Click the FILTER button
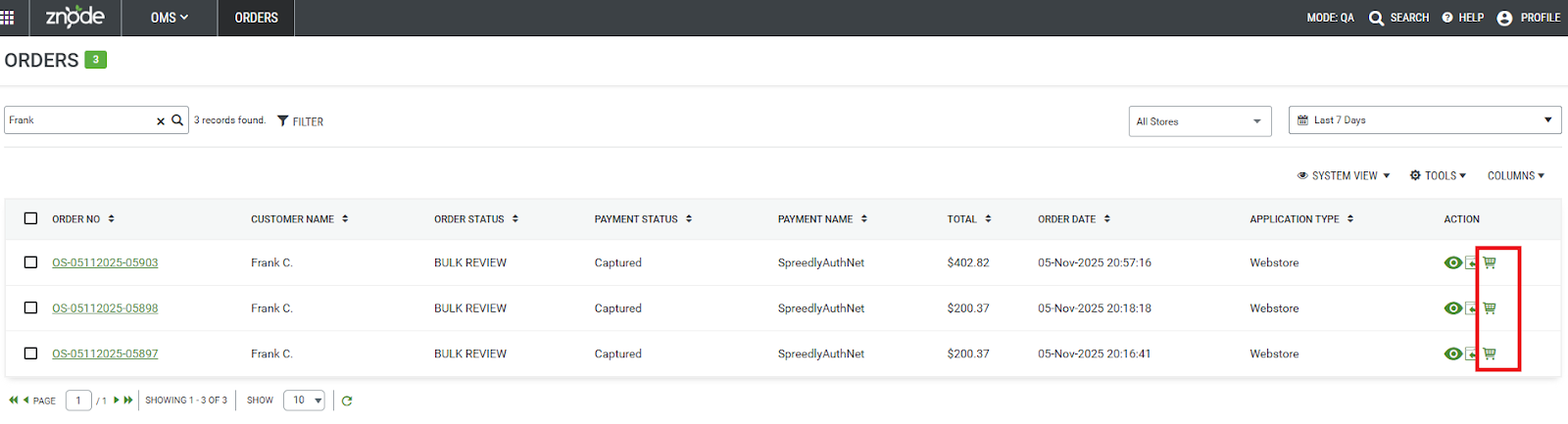 click(x=300, y=121)
